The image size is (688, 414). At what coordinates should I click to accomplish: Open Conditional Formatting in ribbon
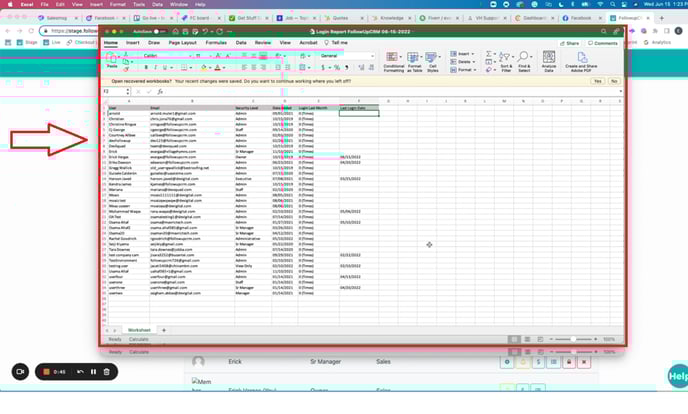click(394, 62)
